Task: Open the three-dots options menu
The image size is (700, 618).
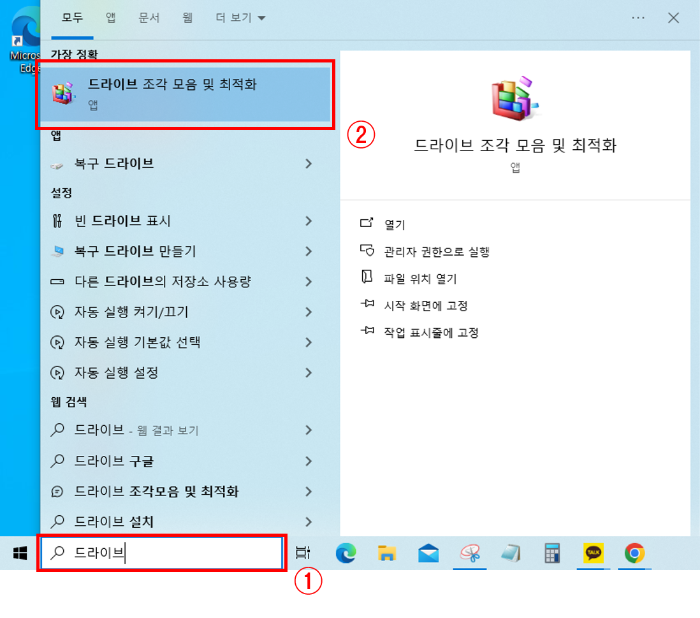Action: point(638,18)
